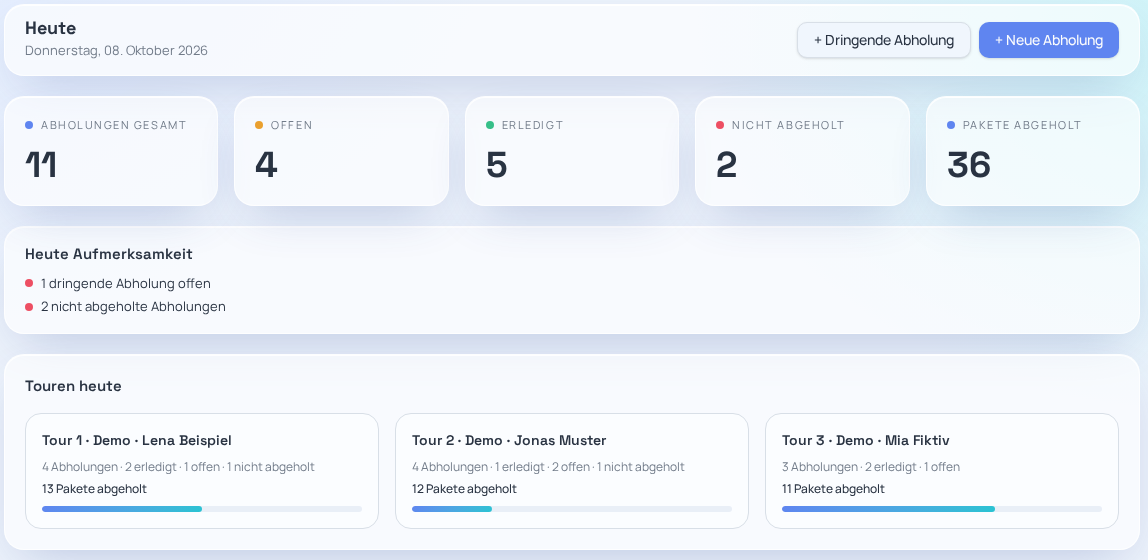This screenshot has height=560, width=1148.
Task: Click the '1 dringende Abholung offen' alert
Action: (126, 283)
